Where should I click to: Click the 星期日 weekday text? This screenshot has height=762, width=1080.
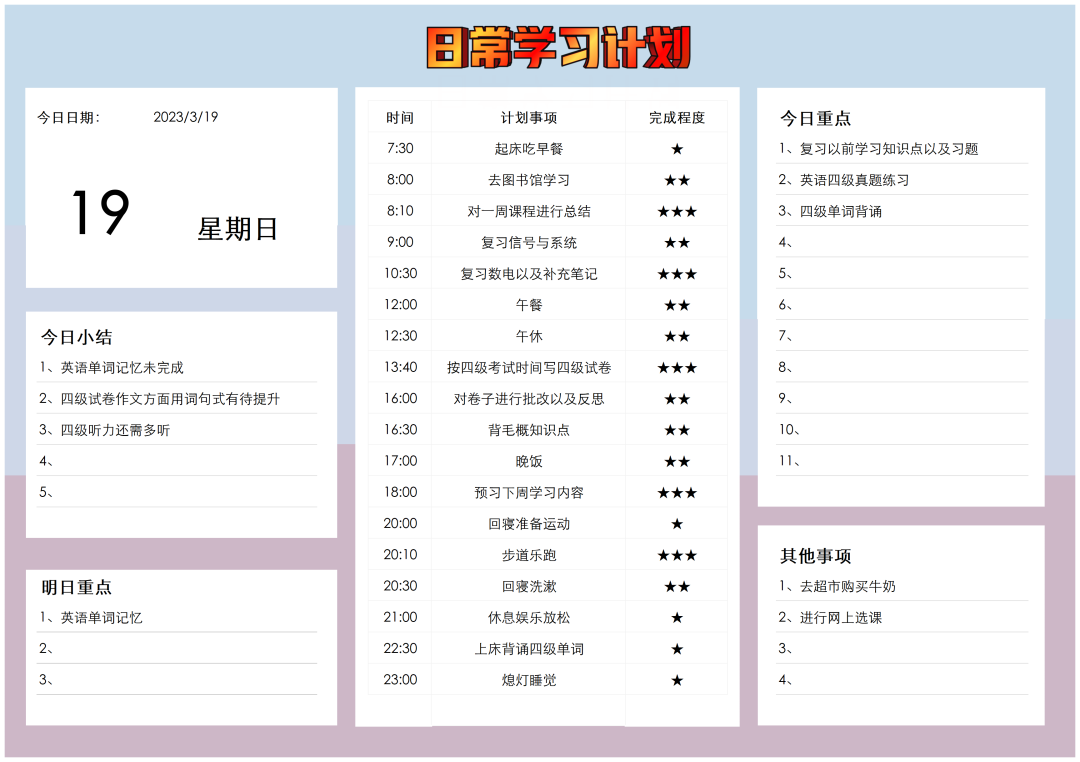pos(237,229)
